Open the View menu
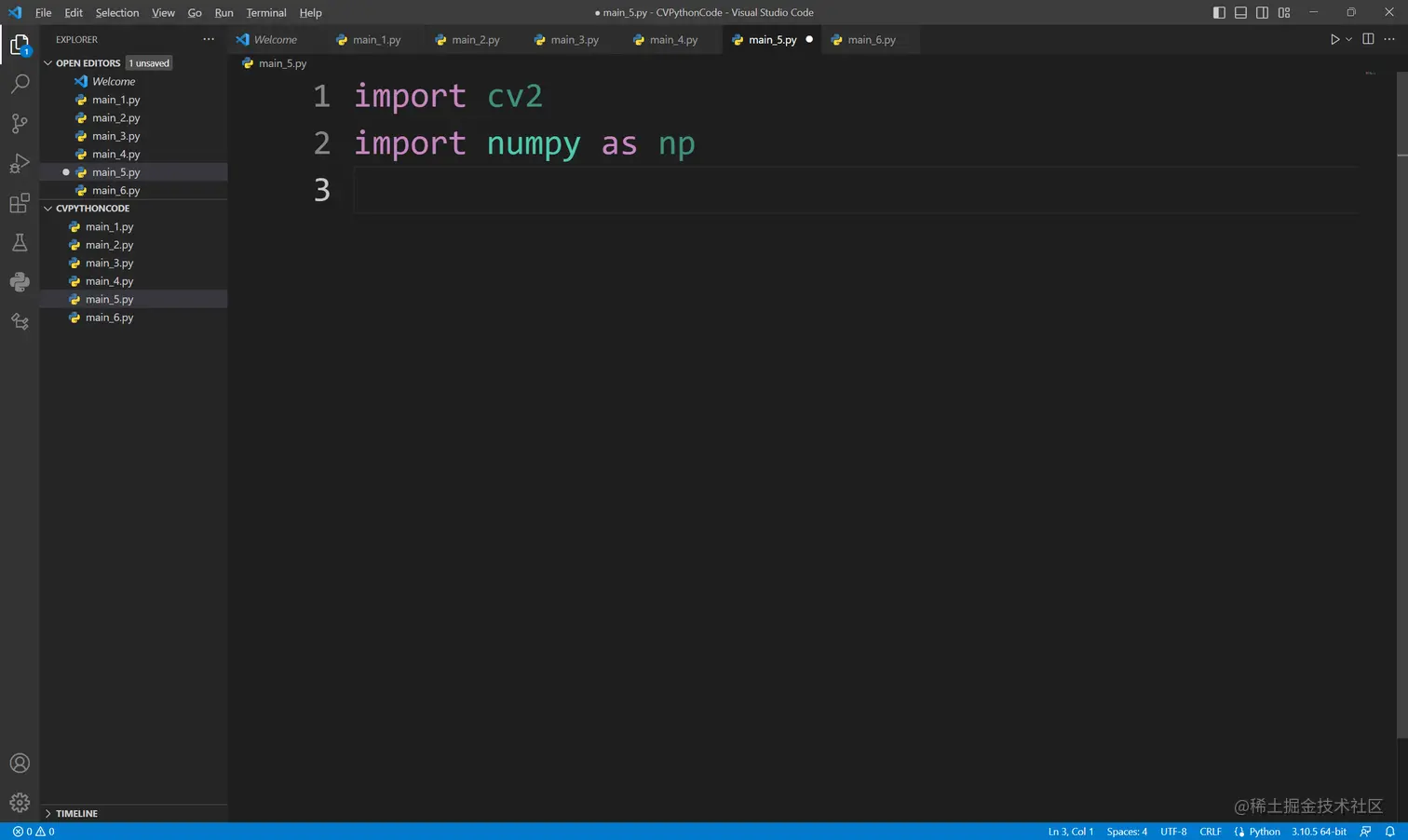The image size is (1408, 840). click(x=163, y=12)
